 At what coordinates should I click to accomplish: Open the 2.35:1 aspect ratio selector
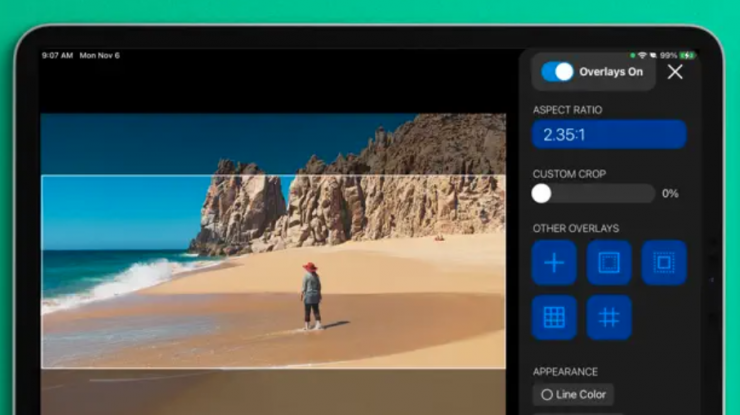point(608,134)
